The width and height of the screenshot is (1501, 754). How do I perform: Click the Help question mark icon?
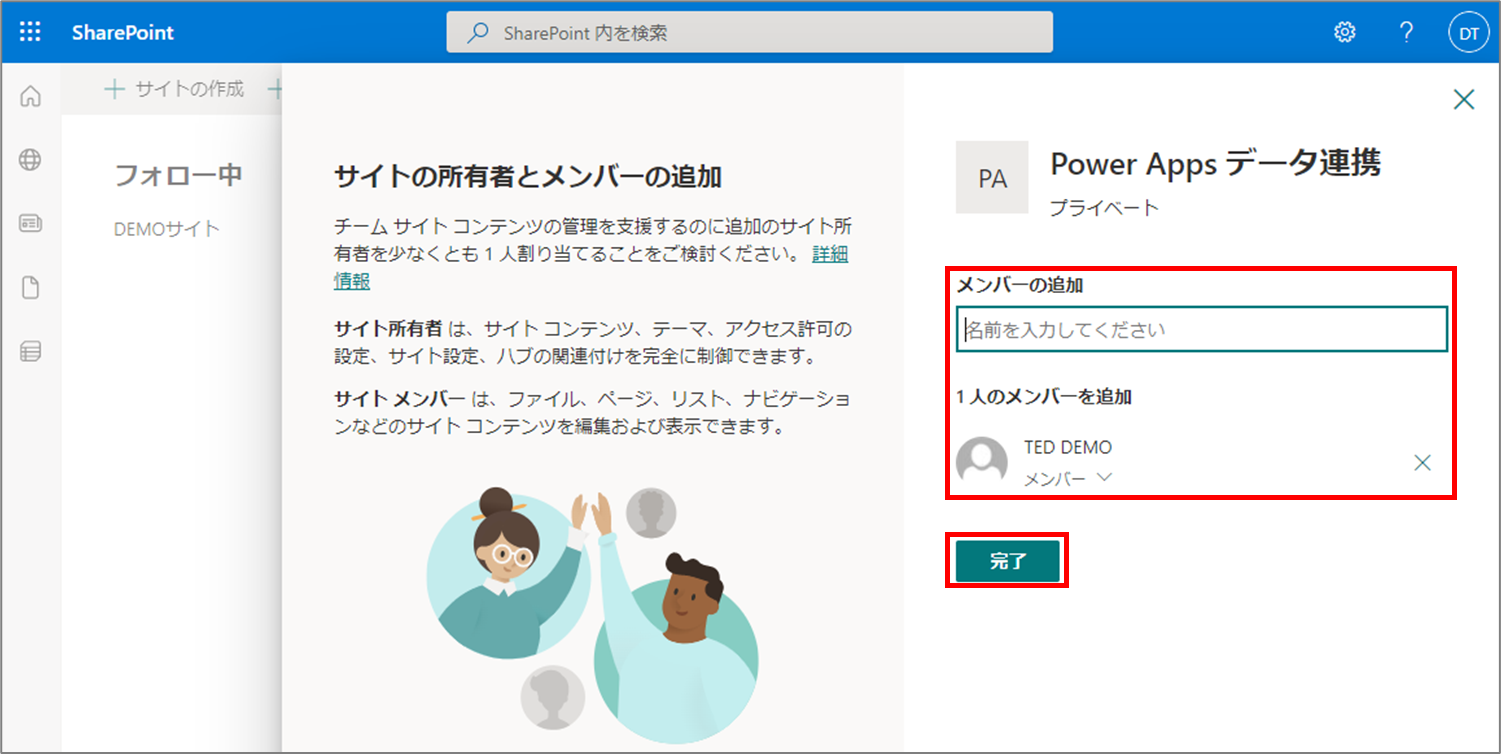pos(1406,32)
